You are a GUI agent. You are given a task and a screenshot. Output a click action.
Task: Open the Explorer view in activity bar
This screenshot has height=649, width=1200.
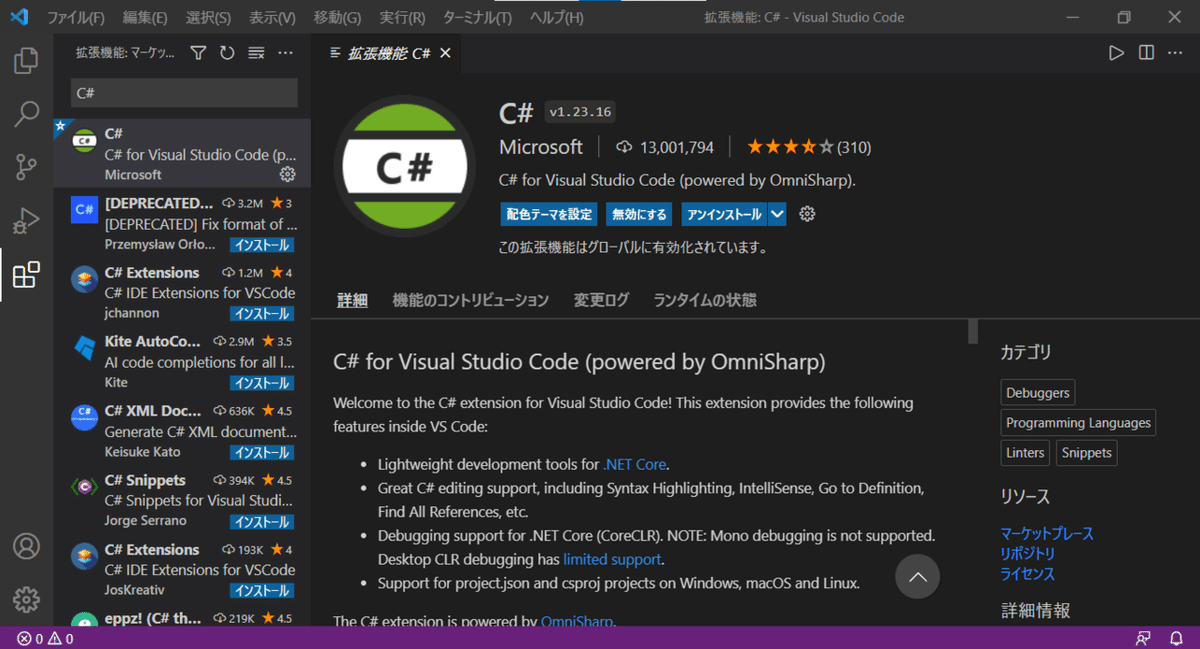26,61
